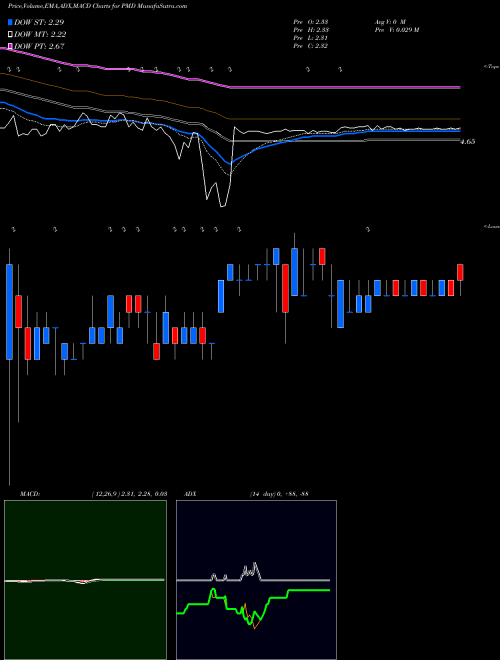Click the first tall blue candlestick
Screen dimensions: 500x660
9,312
